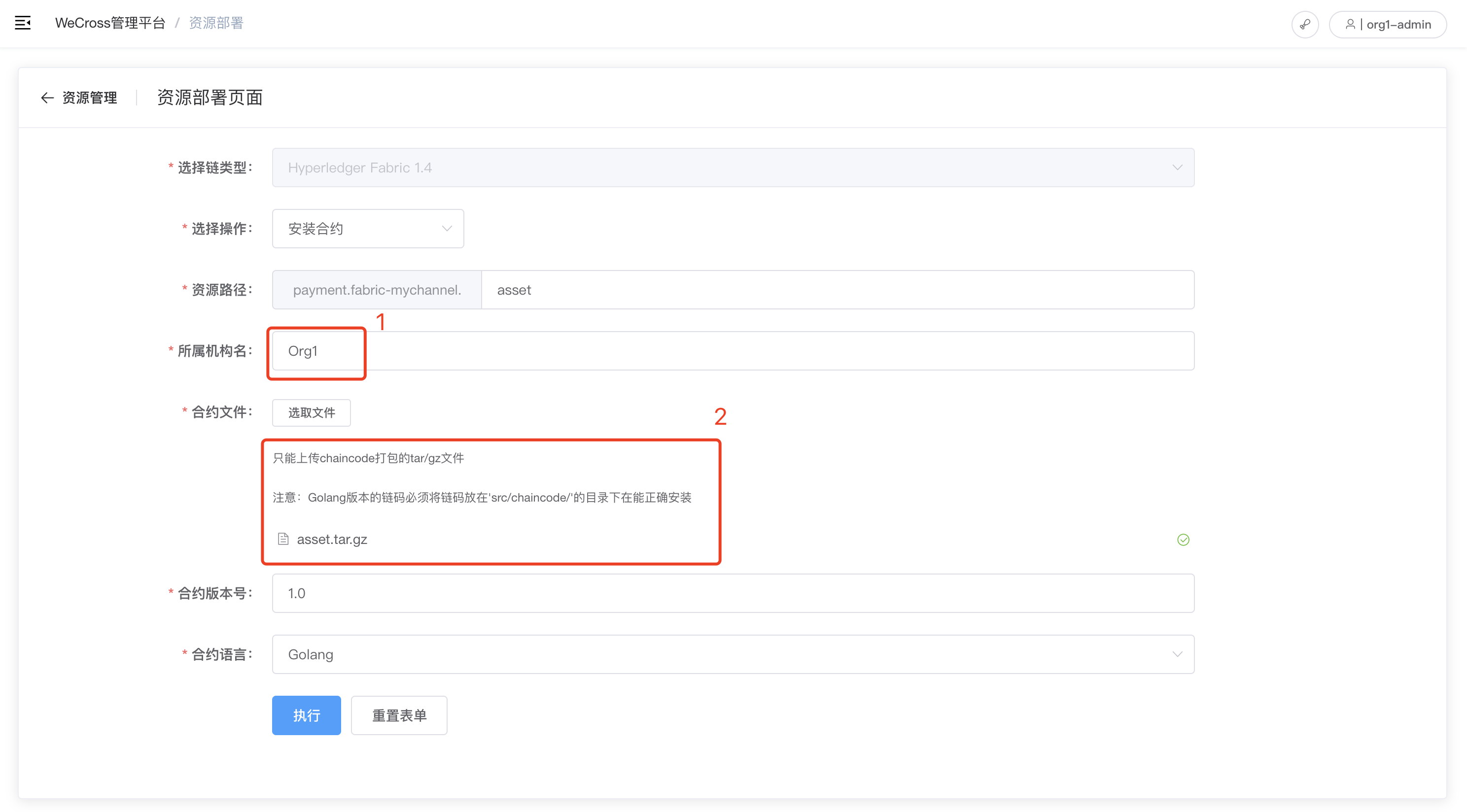
Task: Click the Golang版本 chaincode note text
Action: click(x=482, y=498)
